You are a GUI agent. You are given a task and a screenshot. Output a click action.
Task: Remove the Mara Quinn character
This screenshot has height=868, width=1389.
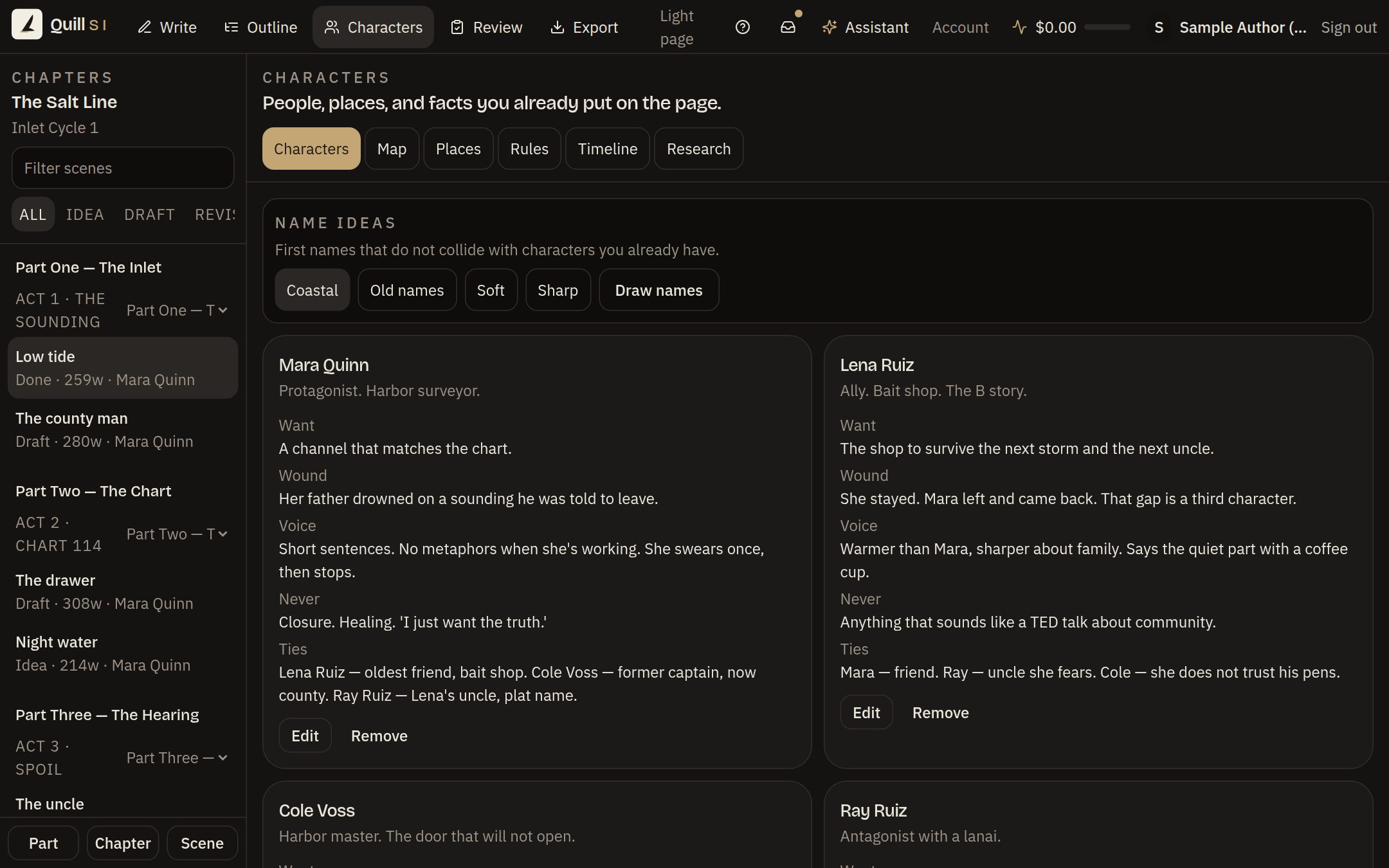click(x=379, y=736)
